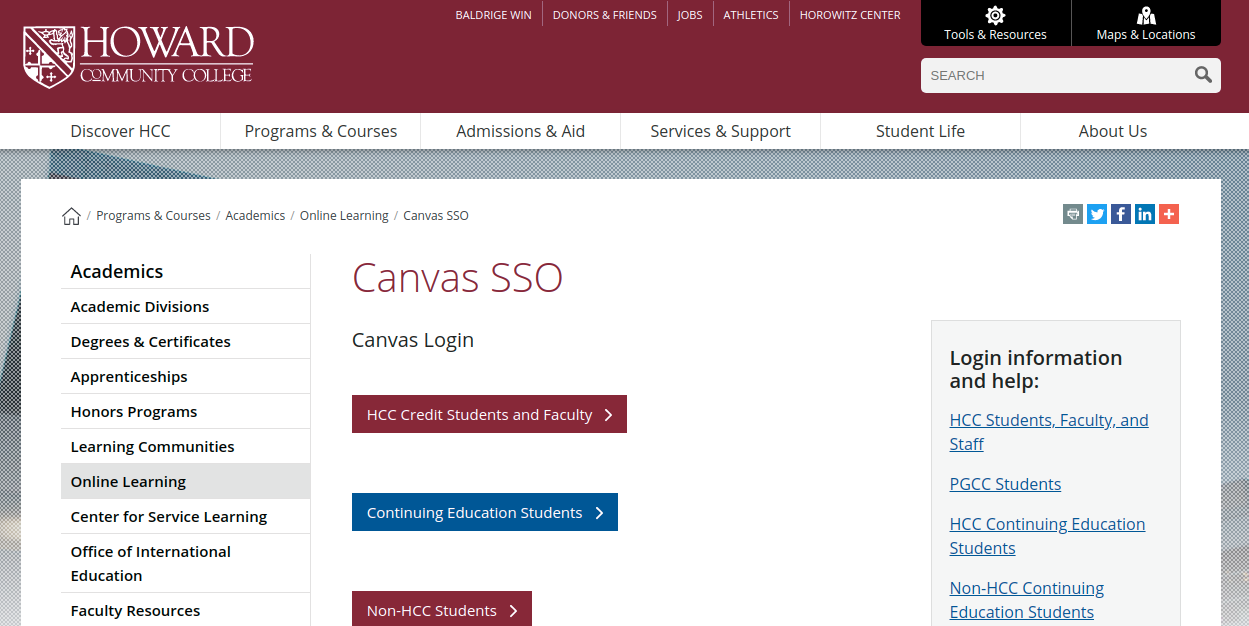Image resolution: width=1249 pixels, height=626 pixels.
Task: Open the PGCC Students help link
Action: pos(1005,484)
